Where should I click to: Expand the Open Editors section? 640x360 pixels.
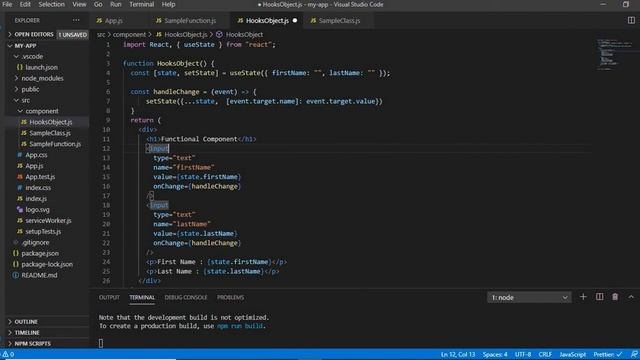click(34, 35)
